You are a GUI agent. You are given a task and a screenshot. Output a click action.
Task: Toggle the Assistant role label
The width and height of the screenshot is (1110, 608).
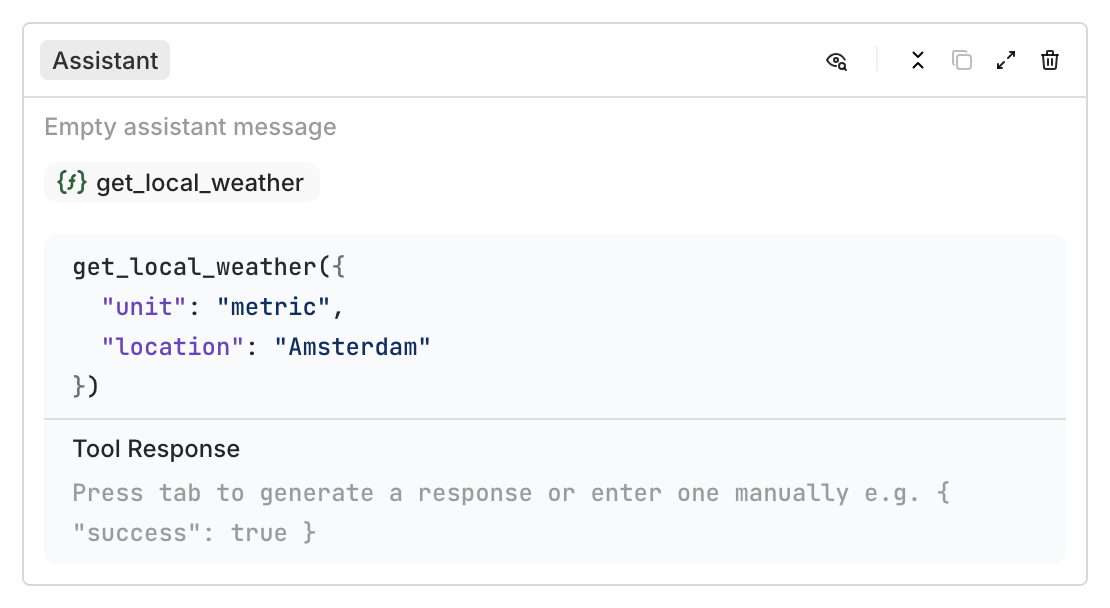(x=105, y=60)
